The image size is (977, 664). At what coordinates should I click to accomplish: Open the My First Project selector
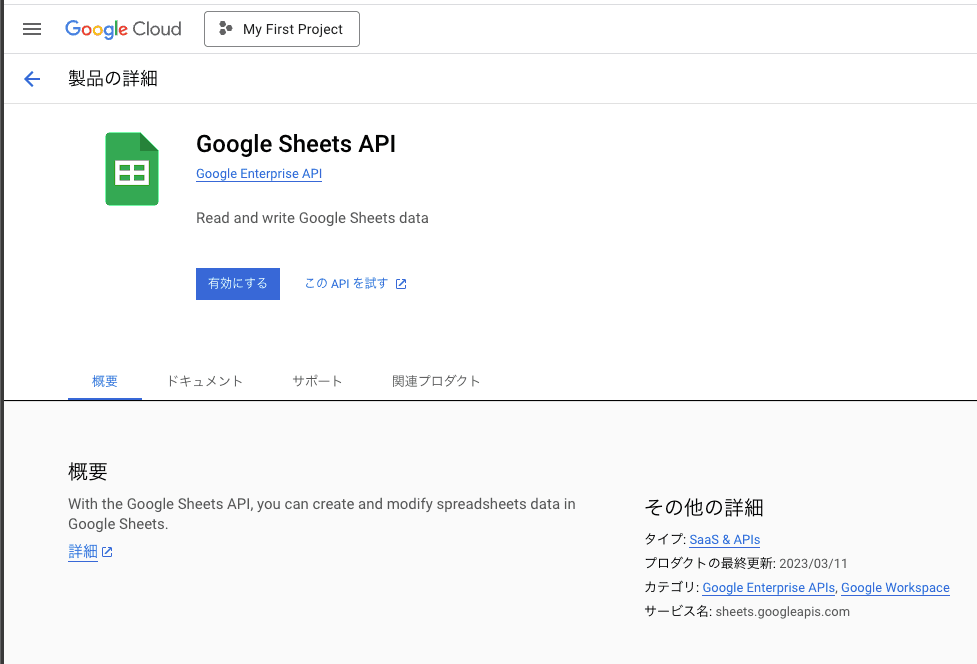tap(282, 29)
